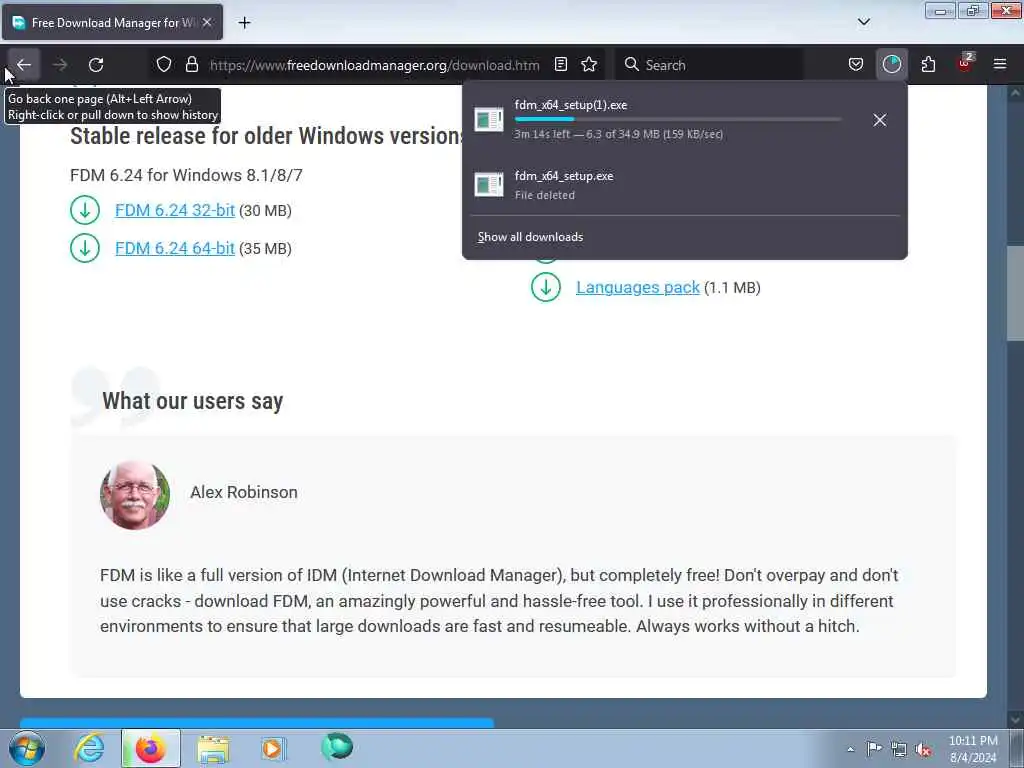1024x768 pixels.
Task: Download FDM 6.24 64-bit link
Action: (174, 248)
